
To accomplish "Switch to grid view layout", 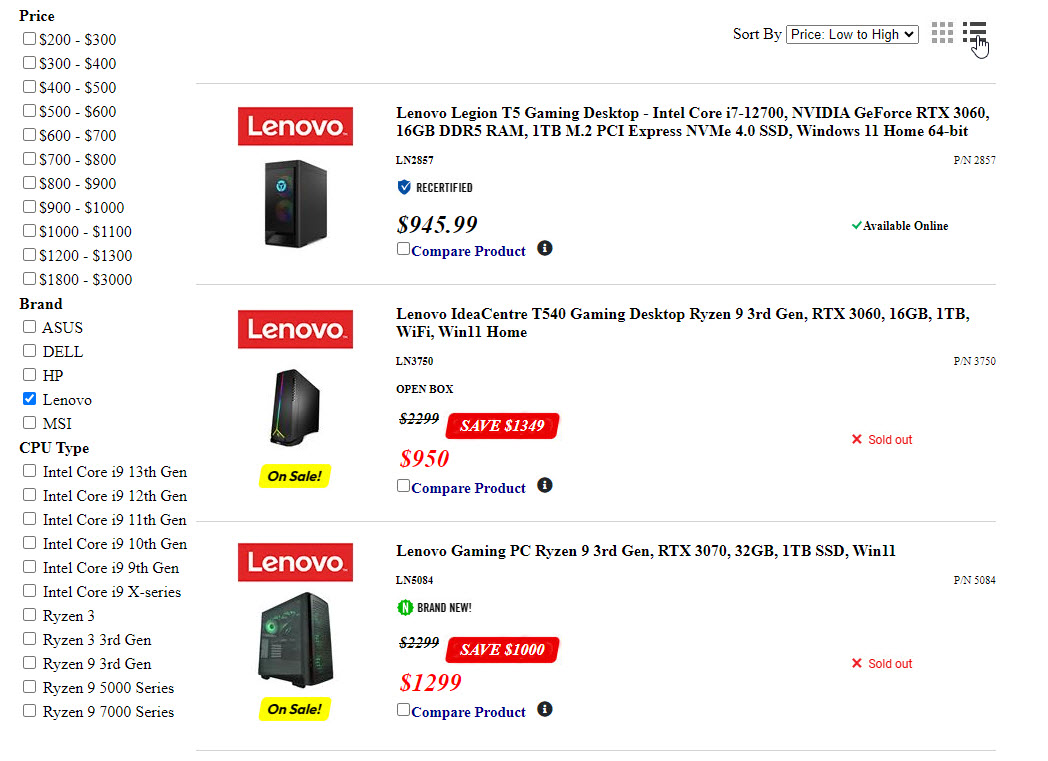I will 942,33.
